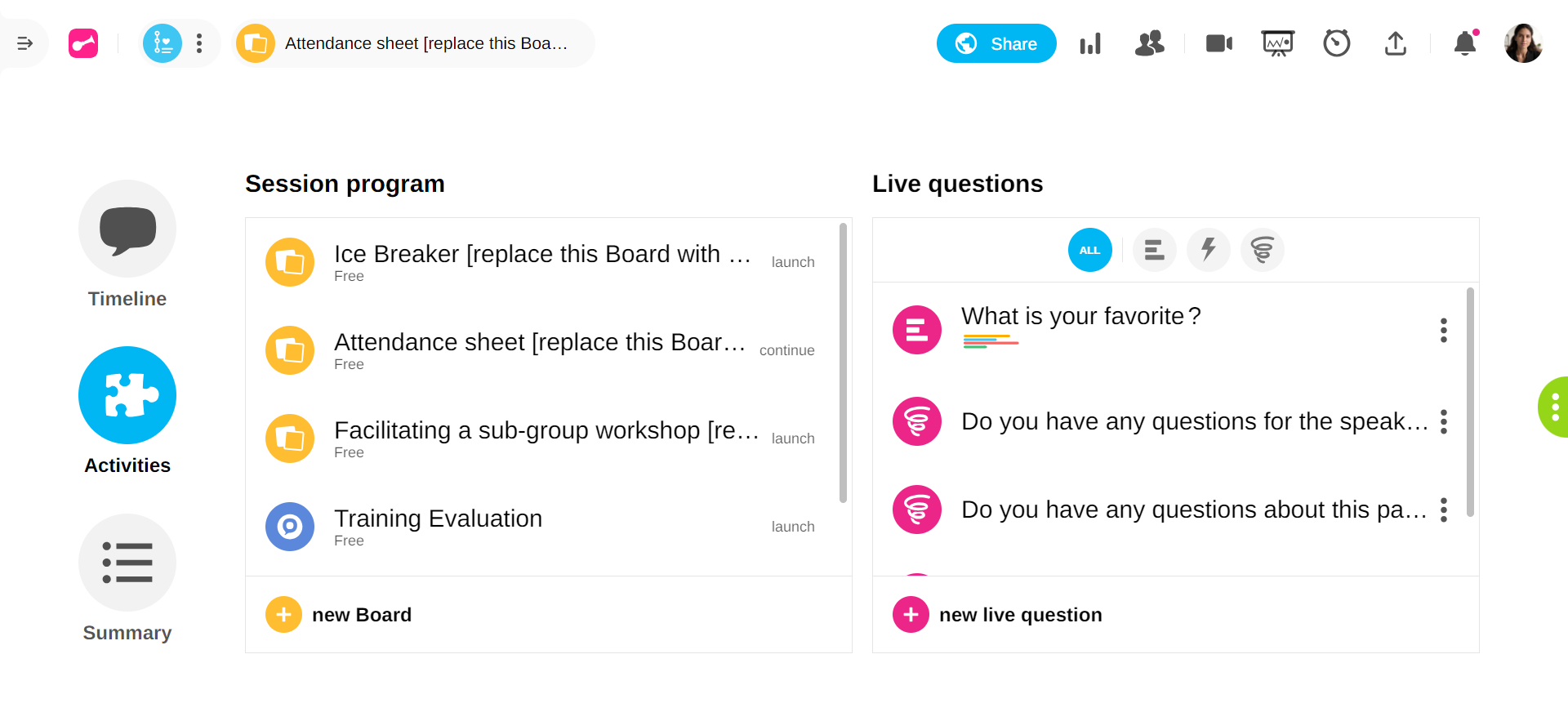Start video conference with camera icon
This screenshot has width=1568, height=721.
pyautogui.click(x=1218, y=43)
